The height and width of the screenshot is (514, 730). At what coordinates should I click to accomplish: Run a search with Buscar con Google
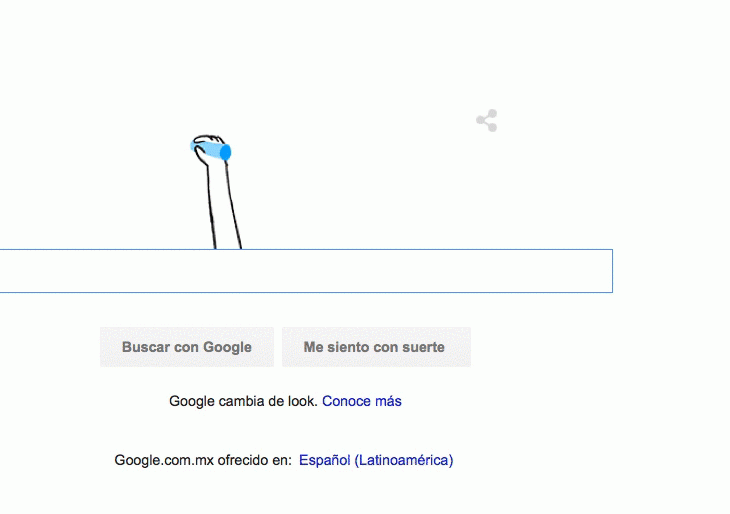tap(187, 347)
